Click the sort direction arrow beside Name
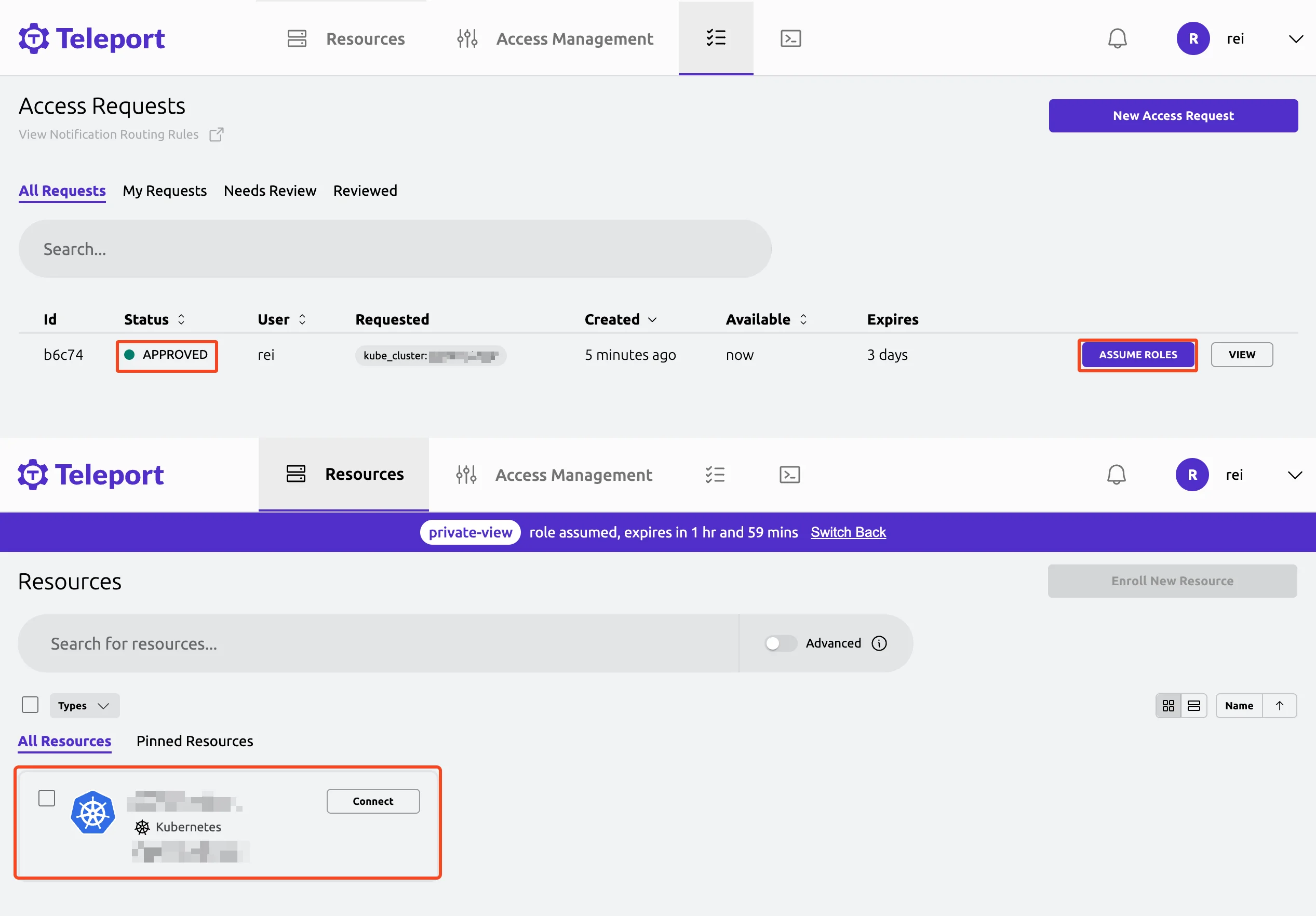Screen dimensions: 1316x916 point(1279,706)
